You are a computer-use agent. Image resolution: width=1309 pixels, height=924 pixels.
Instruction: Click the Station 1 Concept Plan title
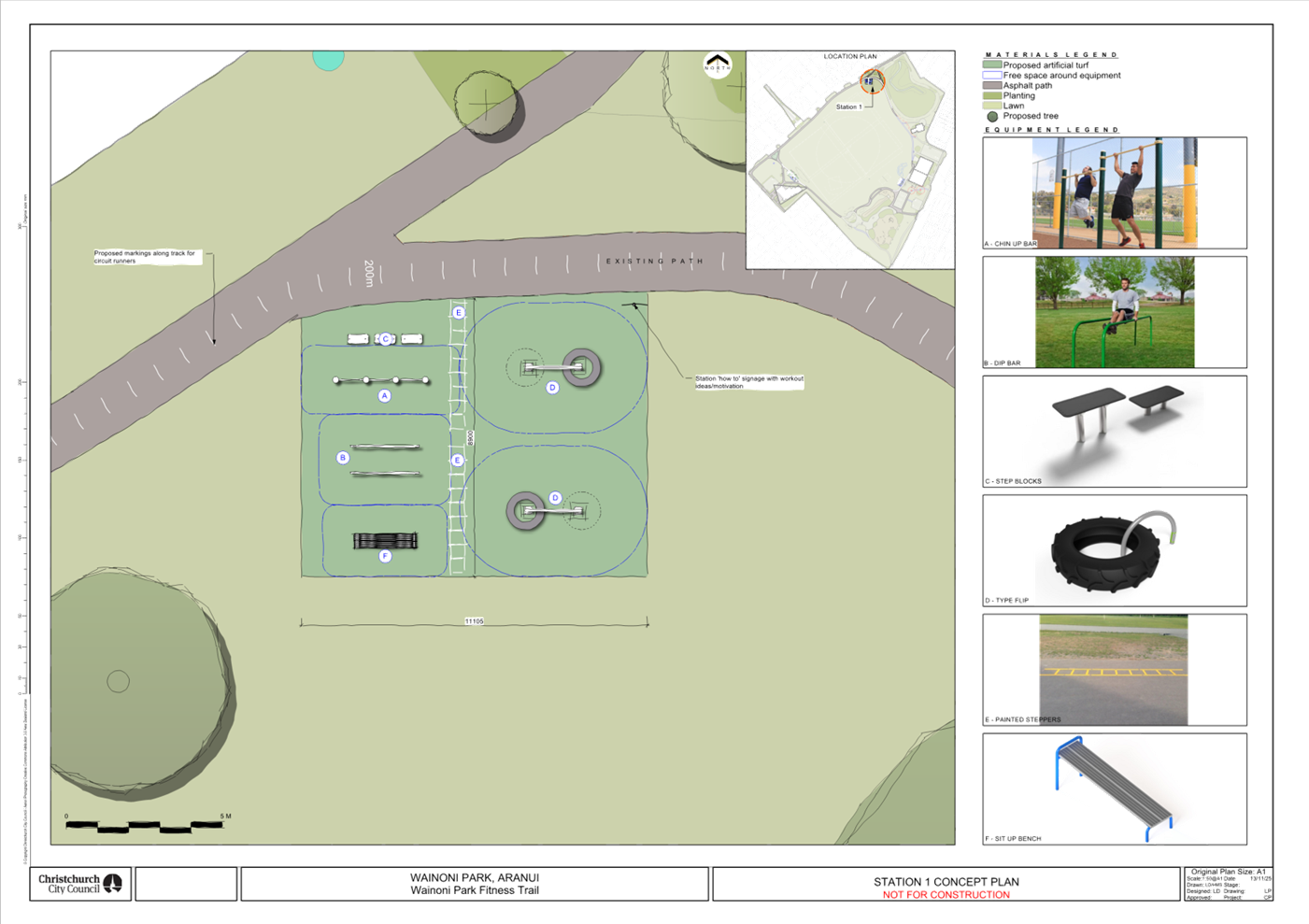pyautogui.click(x=946, y=881)
